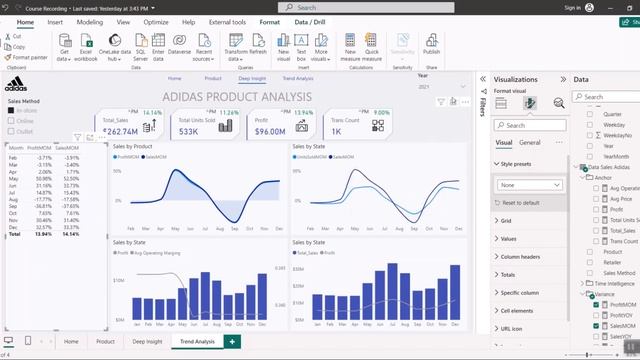
Task: Open Recent sources list
Action: click(203, 47)
